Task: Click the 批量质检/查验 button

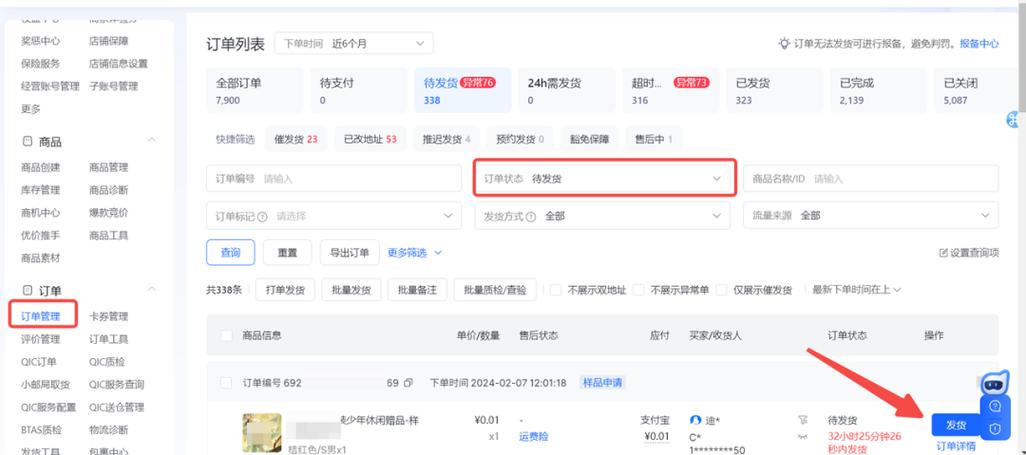Action: (495, 289)
